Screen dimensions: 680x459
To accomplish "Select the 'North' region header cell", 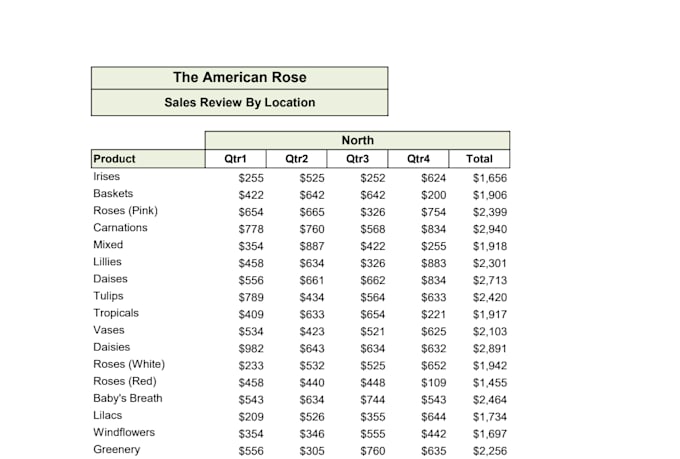I will pos(357,140).
